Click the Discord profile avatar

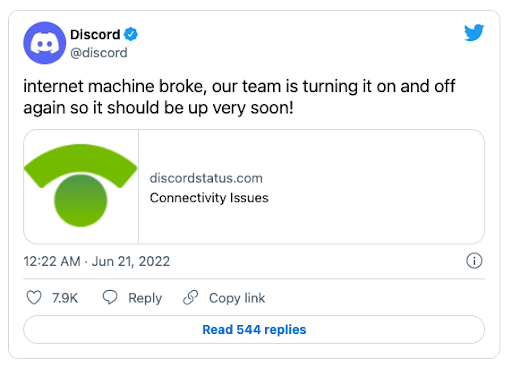[x=44, y=43]
